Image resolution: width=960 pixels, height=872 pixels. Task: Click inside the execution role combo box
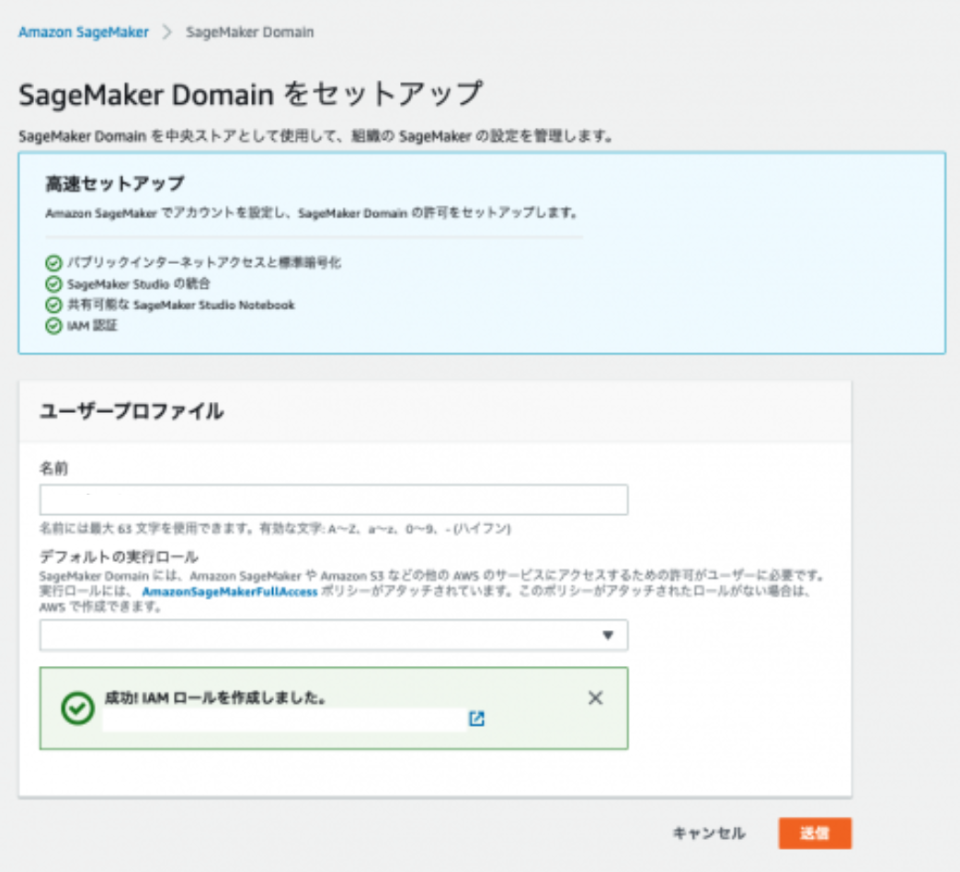tap(300, 636)
